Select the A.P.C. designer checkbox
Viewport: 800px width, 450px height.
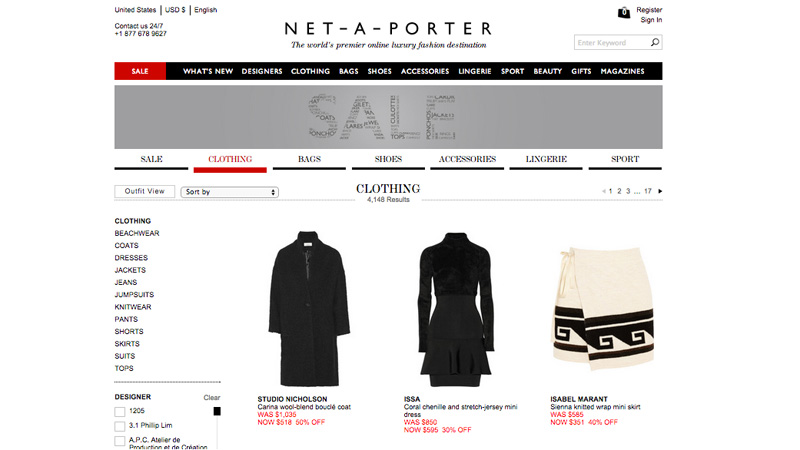pos(120,441)
